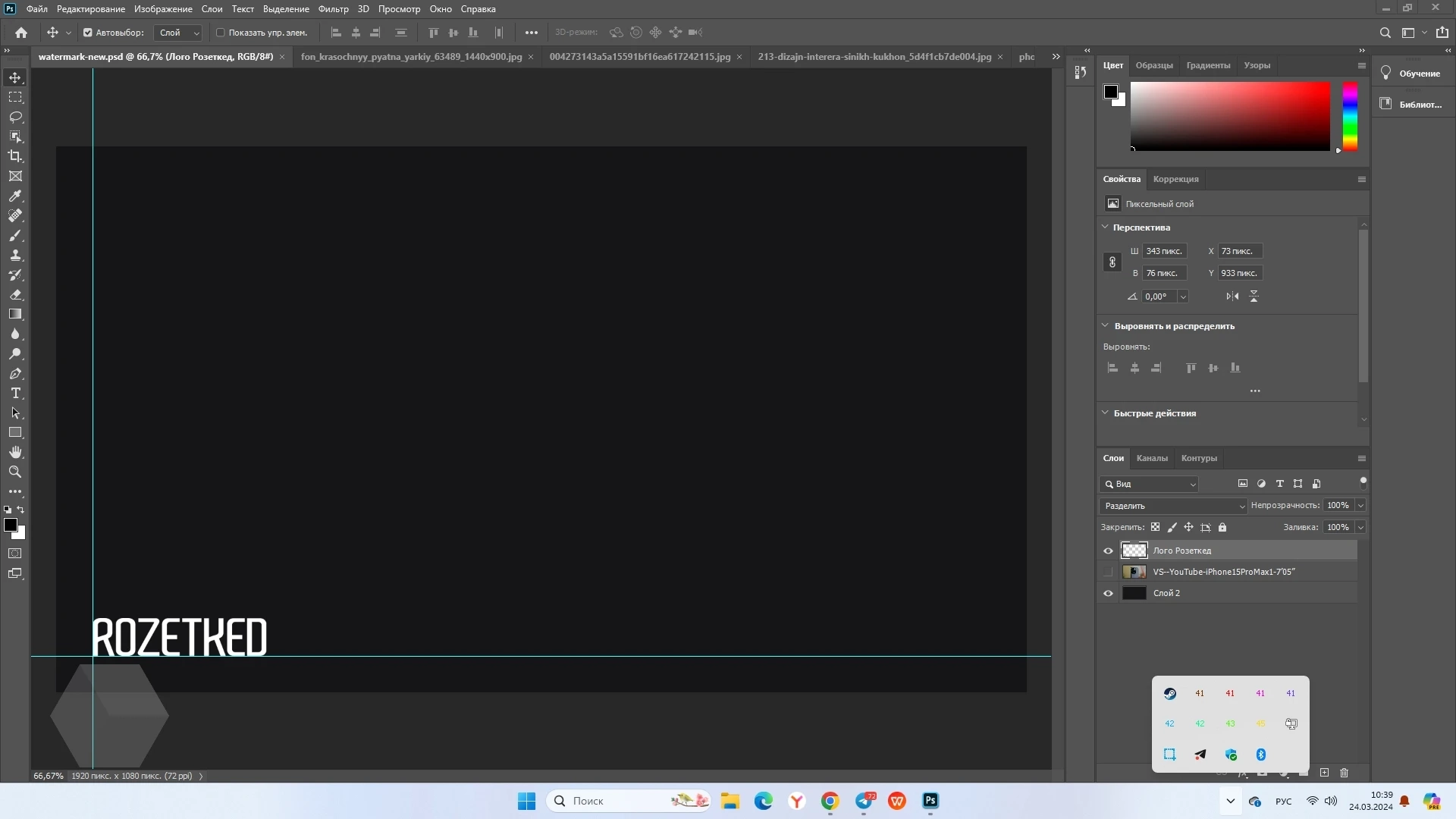Select the Path Selection tool

pyautogui.click(x=15, y=413)
